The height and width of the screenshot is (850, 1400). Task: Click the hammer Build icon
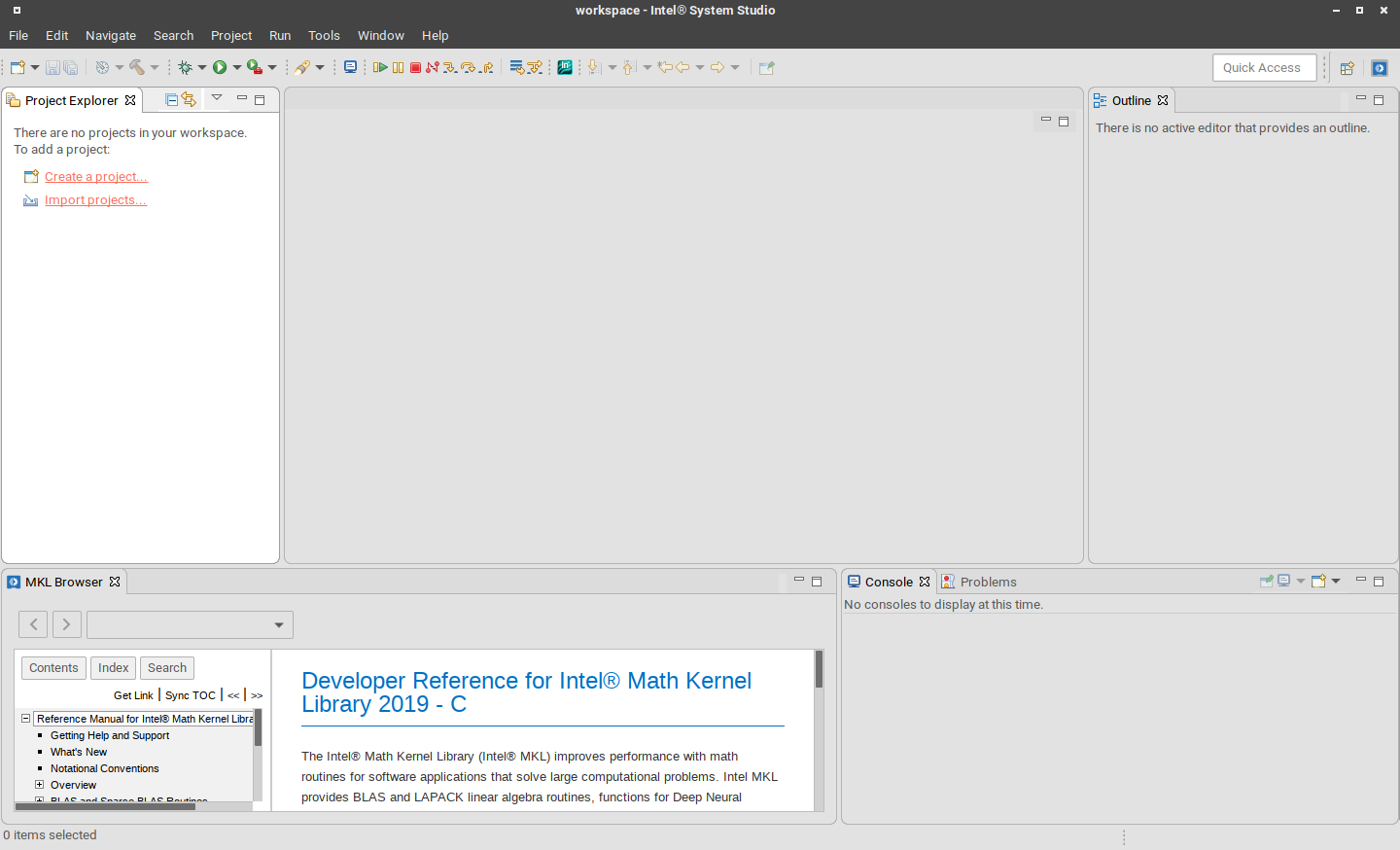tap(137, 67)
